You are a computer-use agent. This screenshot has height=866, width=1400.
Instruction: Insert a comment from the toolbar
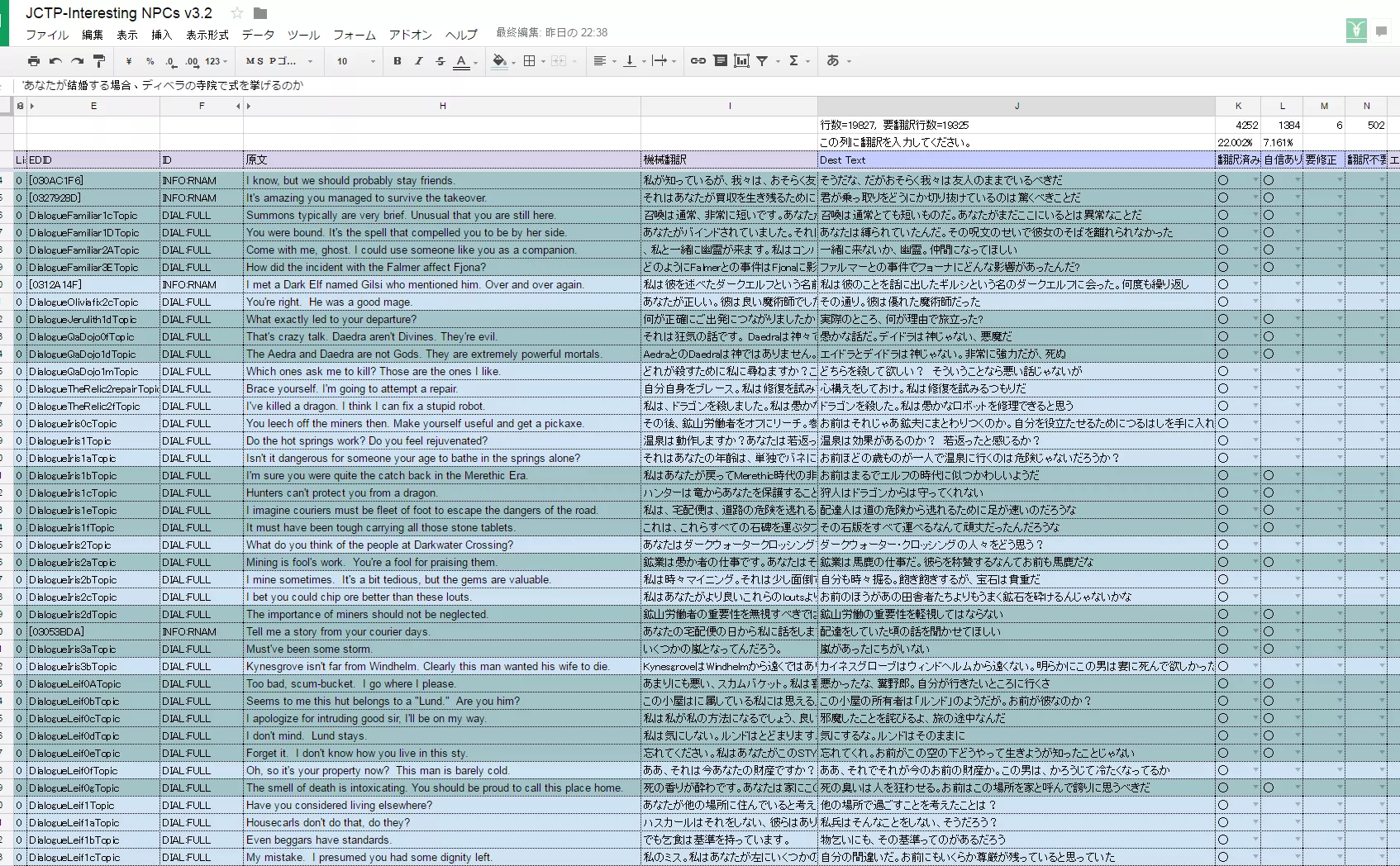721,61
